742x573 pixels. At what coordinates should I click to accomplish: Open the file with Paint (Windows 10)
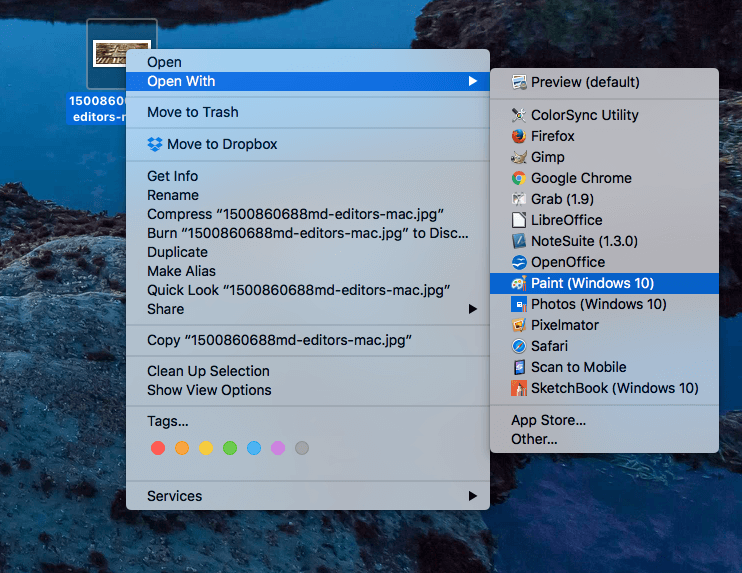coord(604,283)
